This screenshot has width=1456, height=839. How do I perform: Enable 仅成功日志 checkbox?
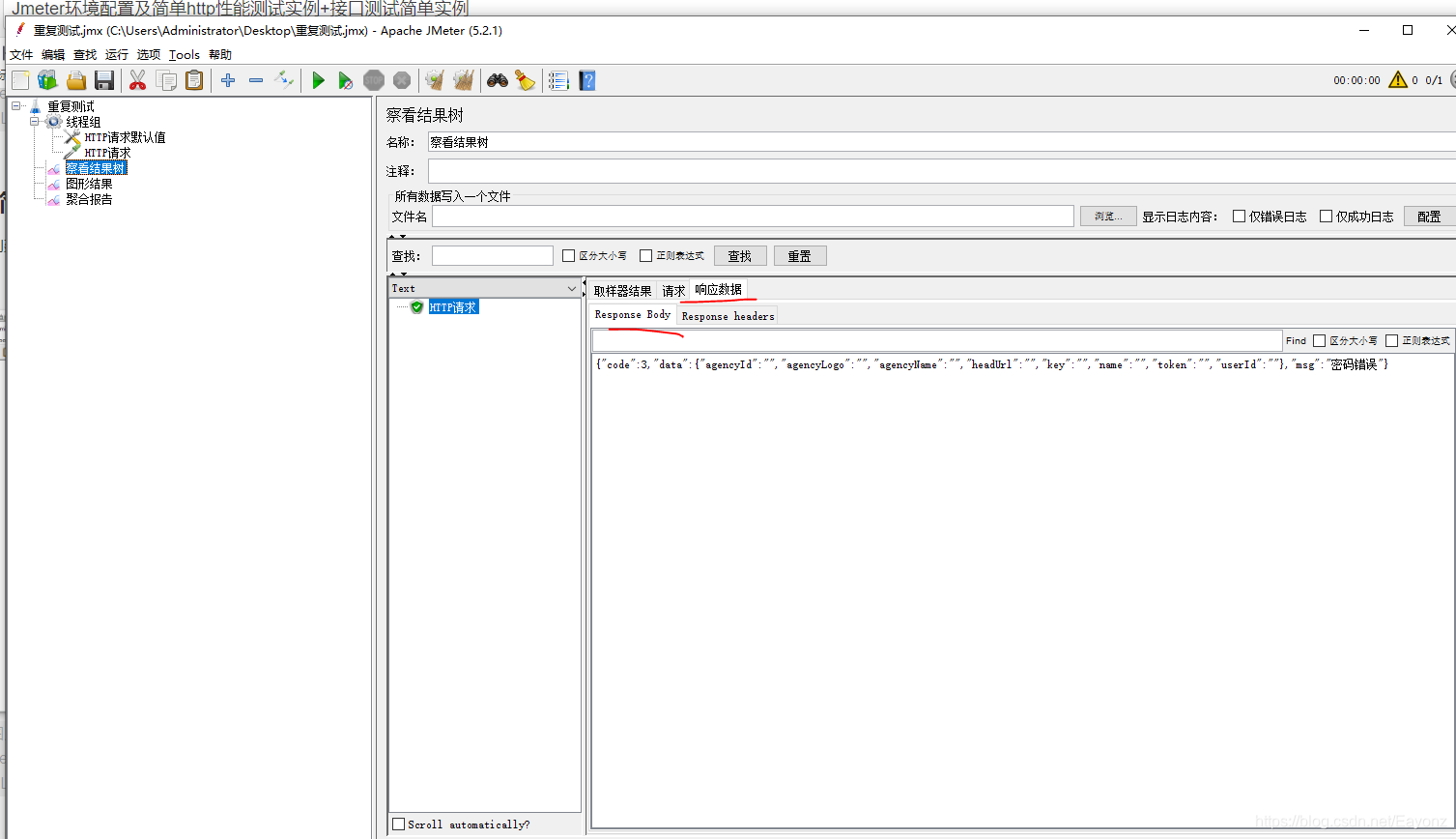1326,217
